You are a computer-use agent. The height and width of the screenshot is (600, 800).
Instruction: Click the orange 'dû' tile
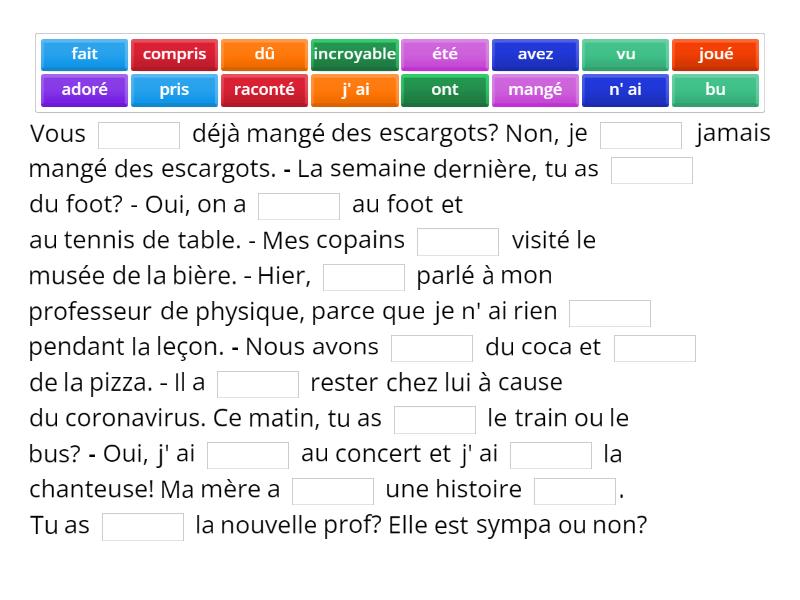coord(264,55)
